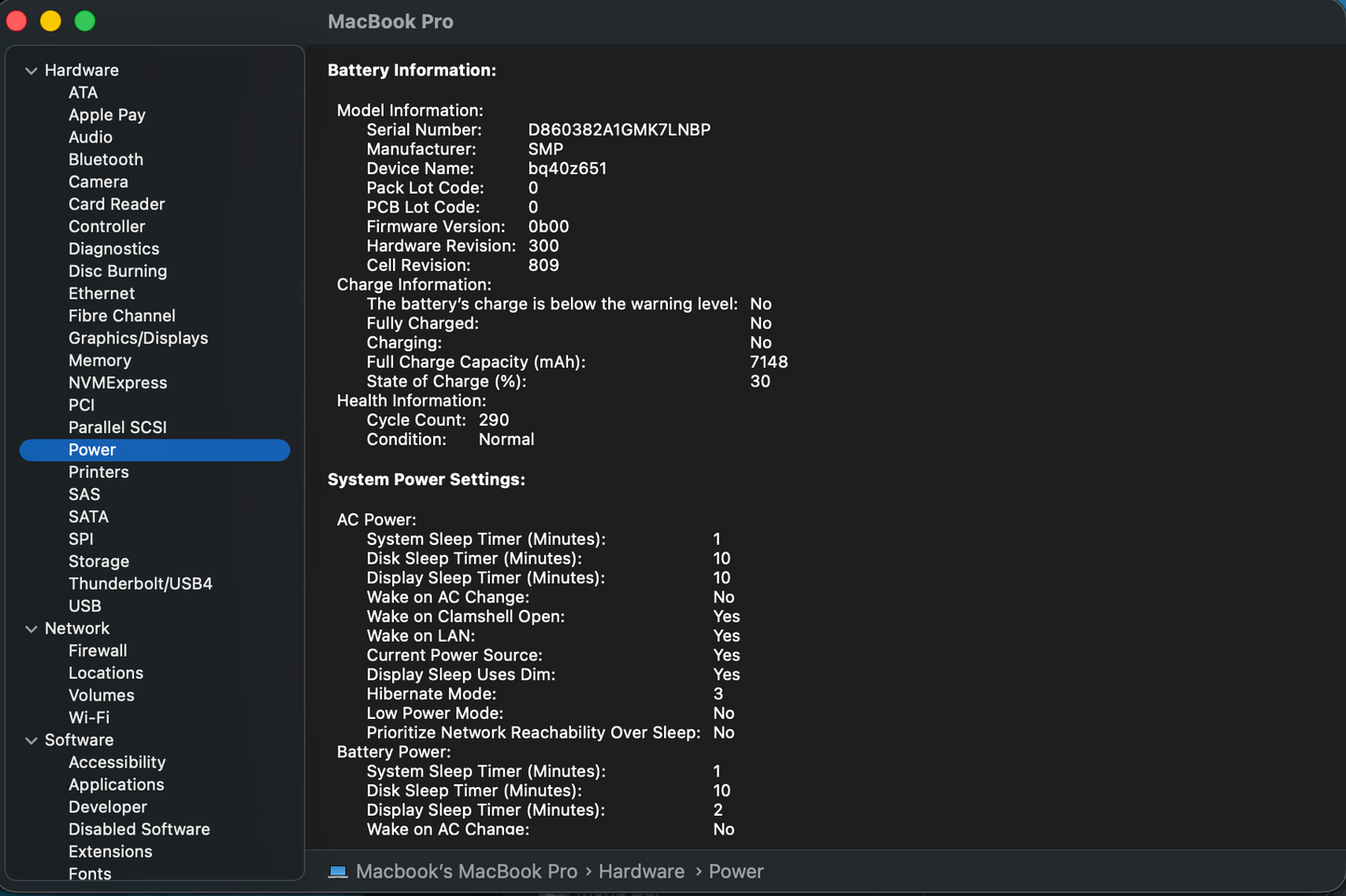Click the red close window button

[16, 20]
